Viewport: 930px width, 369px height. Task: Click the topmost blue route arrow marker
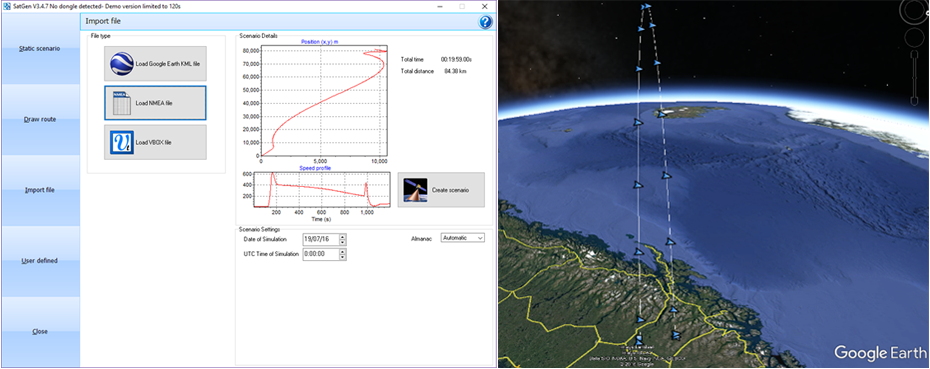tap(646, 6)
